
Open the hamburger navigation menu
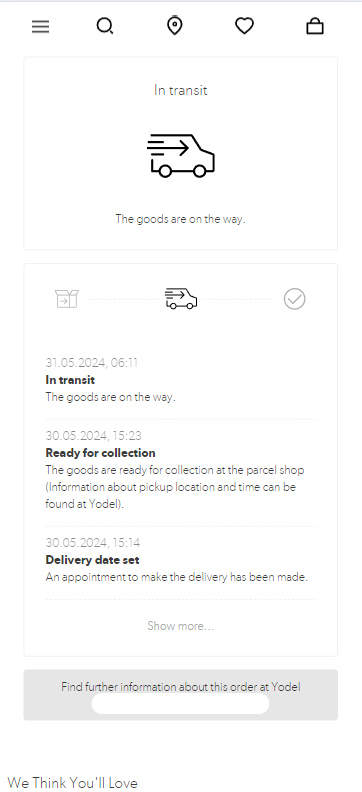(x=40, y=26)
